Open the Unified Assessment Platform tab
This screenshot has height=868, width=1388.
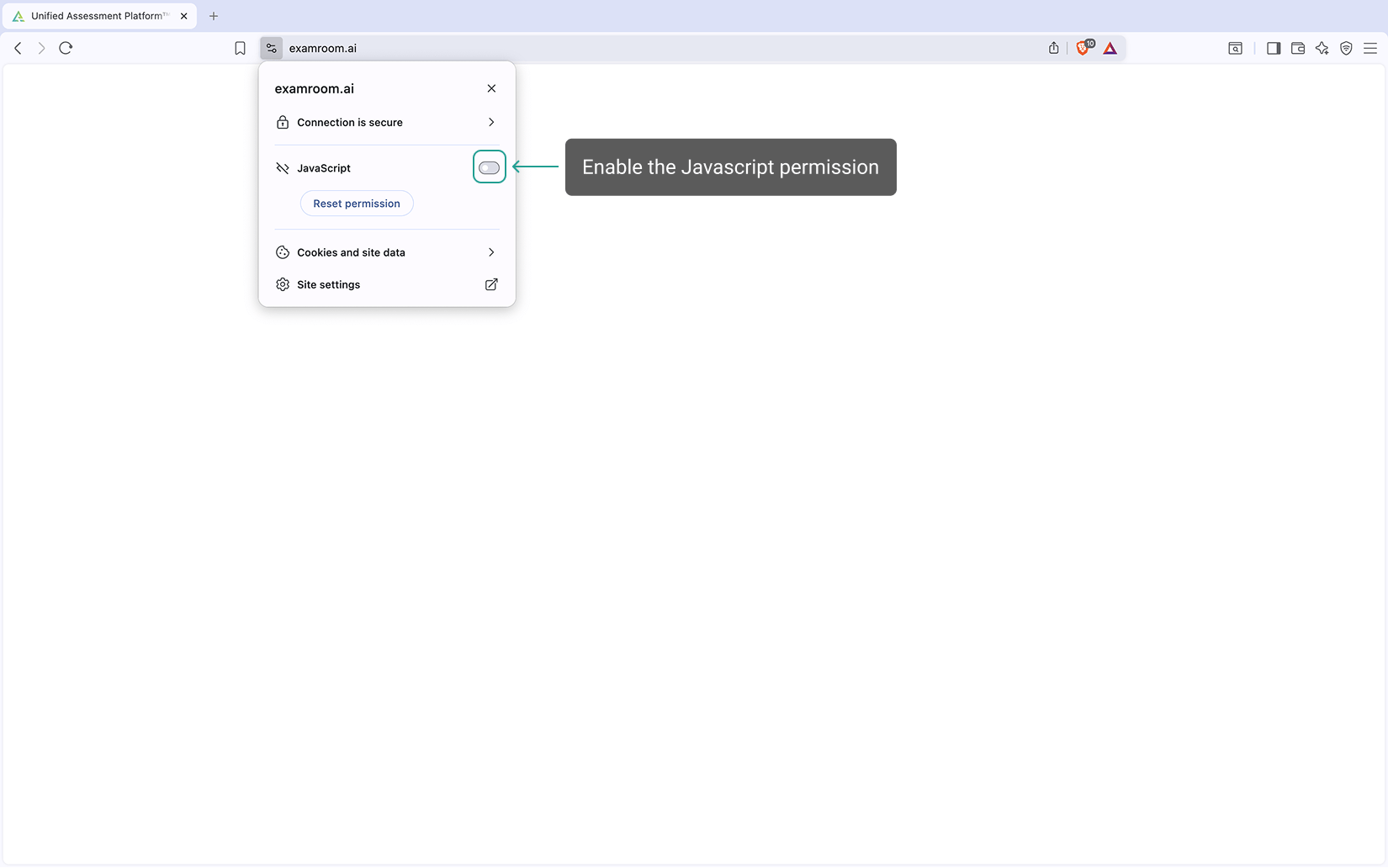click(x=93, y=15)
